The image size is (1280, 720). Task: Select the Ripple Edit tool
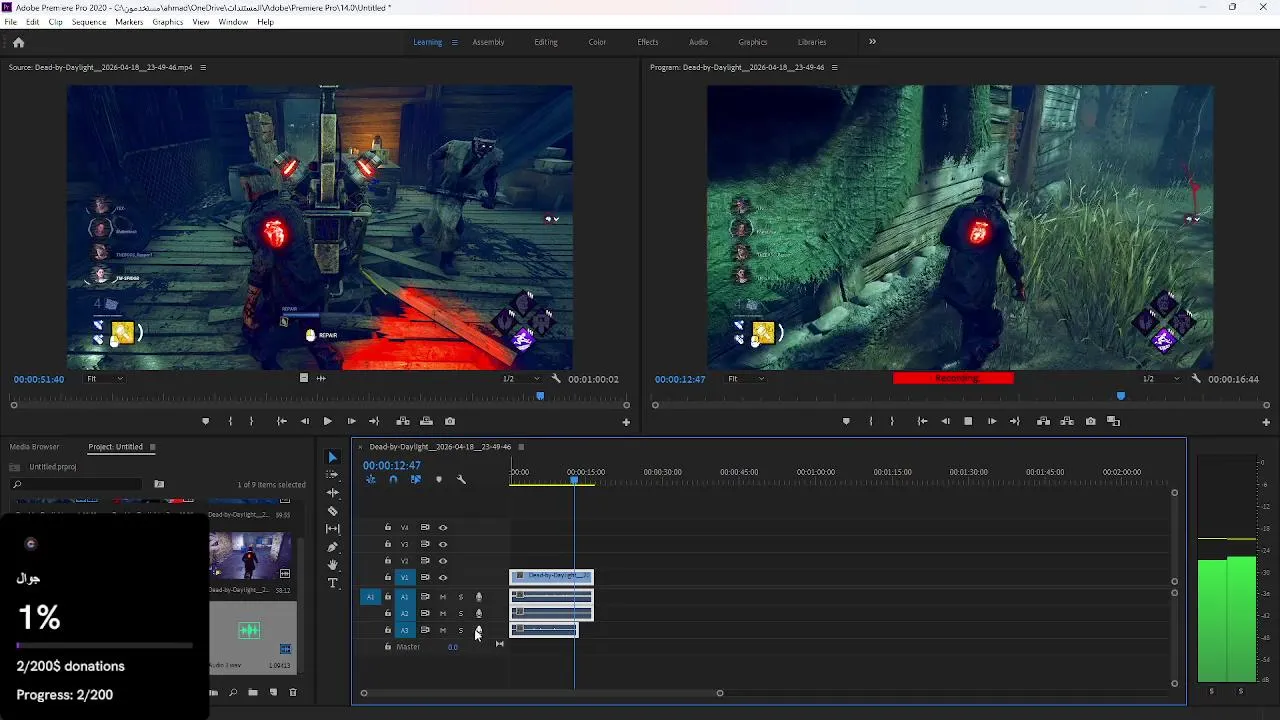point(333,493)
